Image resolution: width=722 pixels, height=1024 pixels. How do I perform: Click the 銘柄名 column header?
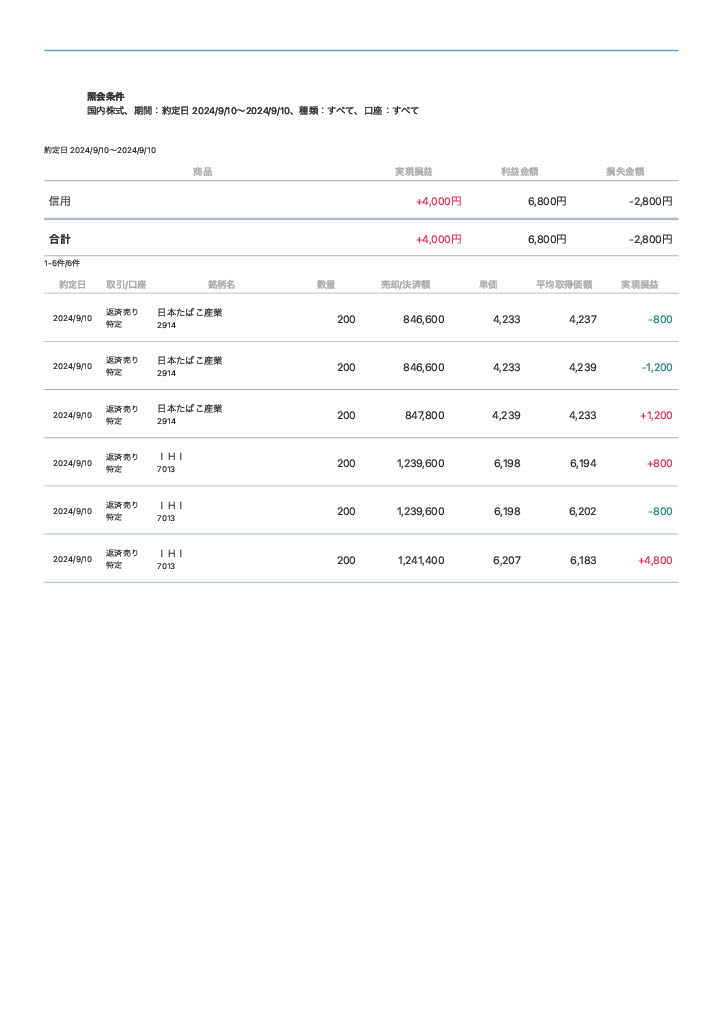[x=221, y=285]
